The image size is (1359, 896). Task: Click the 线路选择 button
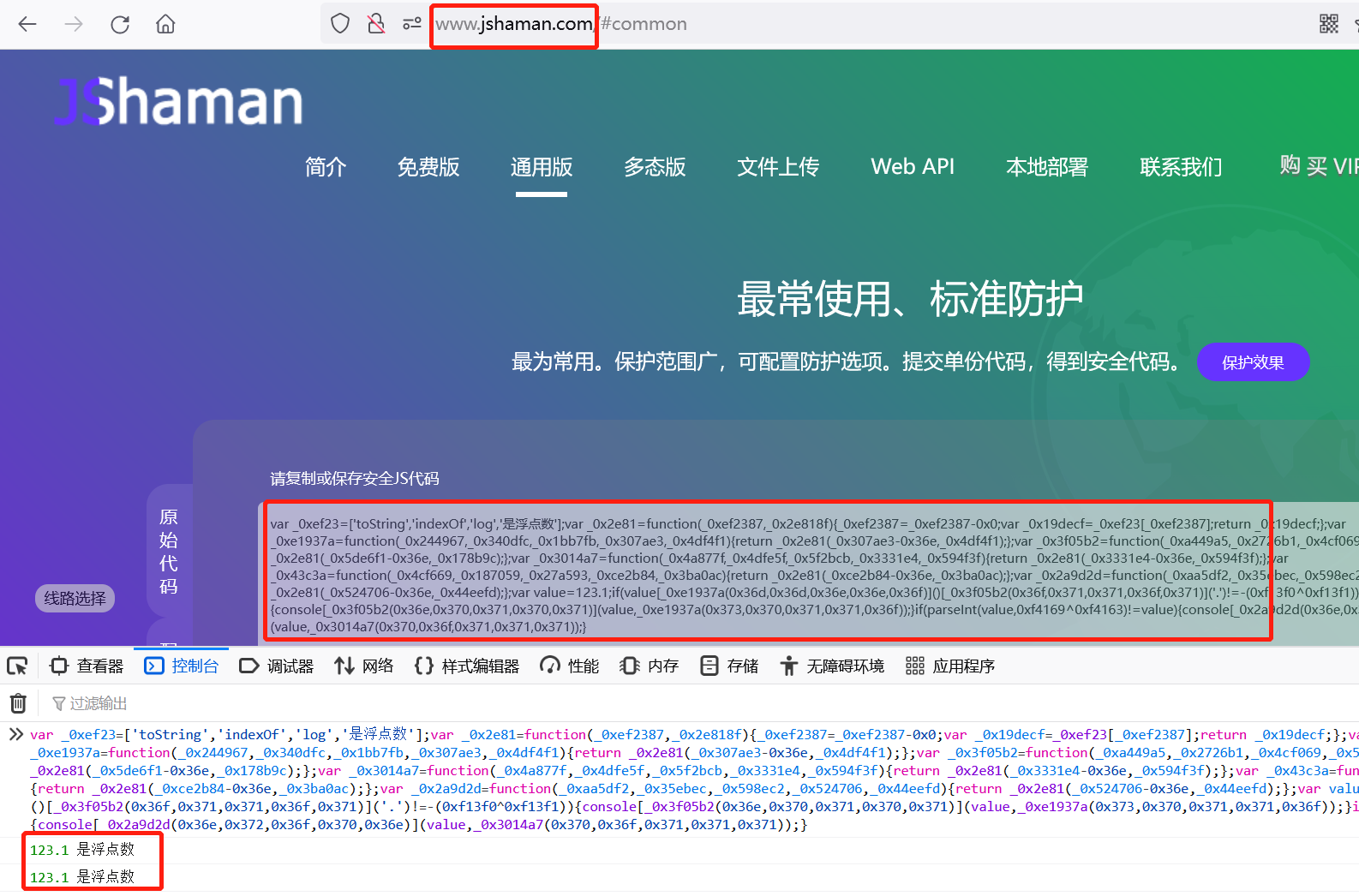75,598
